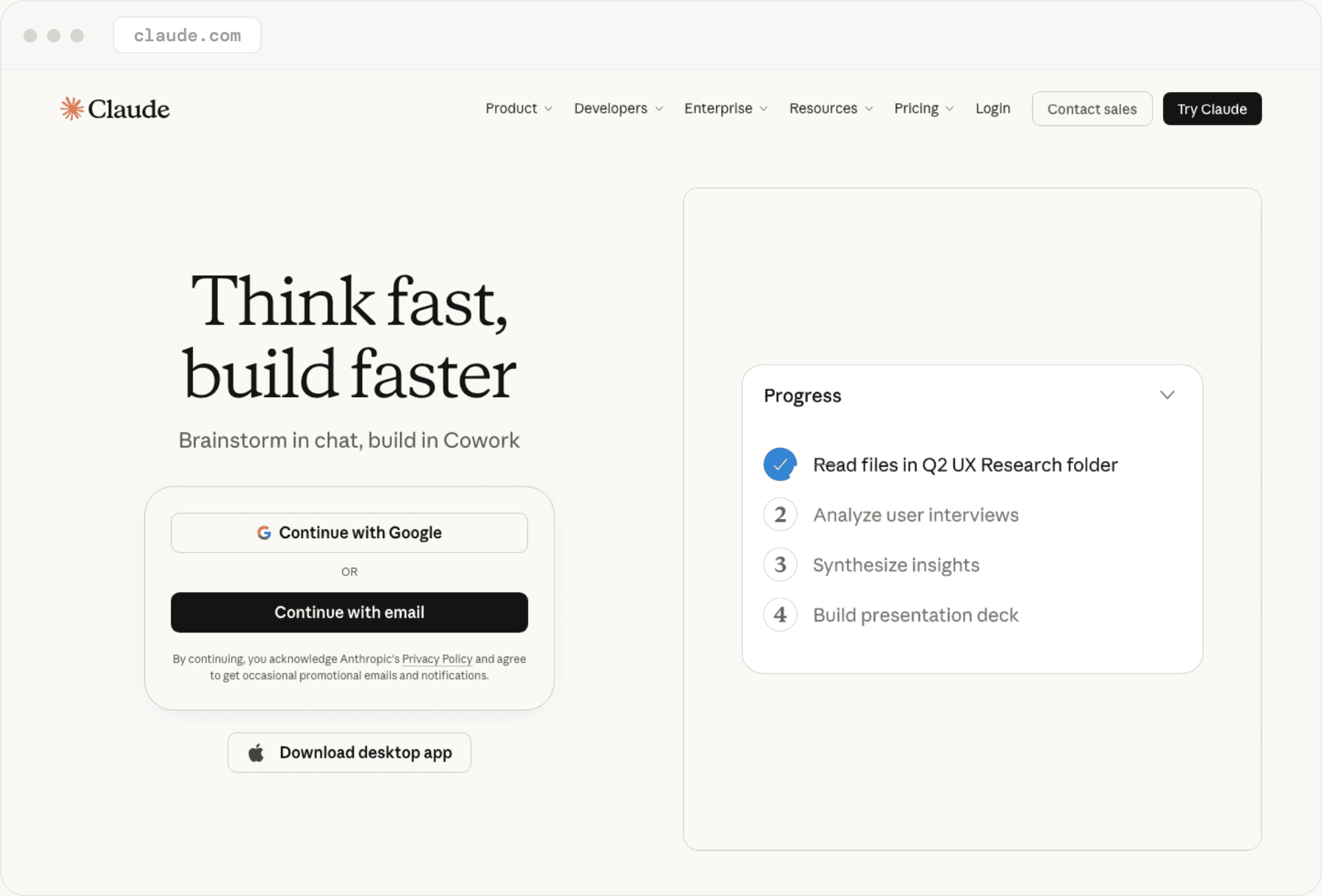Open the Enterprise dropdown

[x=726, y=109]
